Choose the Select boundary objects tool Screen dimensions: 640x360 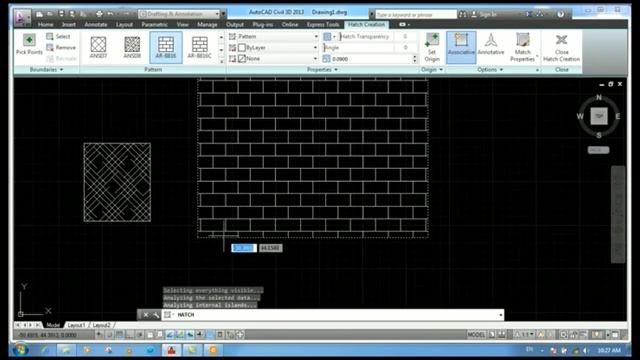[58, 36]
